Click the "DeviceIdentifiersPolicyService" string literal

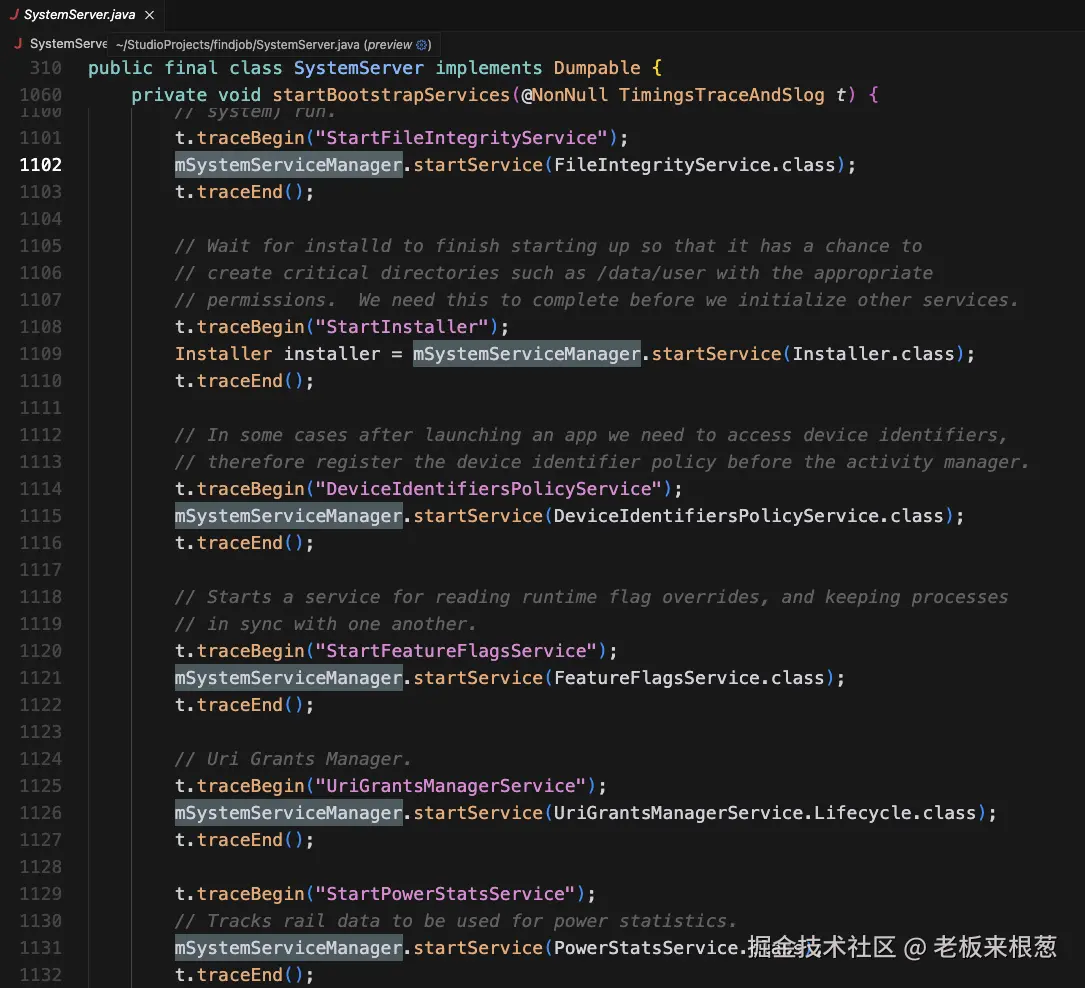tap(489, 488)
